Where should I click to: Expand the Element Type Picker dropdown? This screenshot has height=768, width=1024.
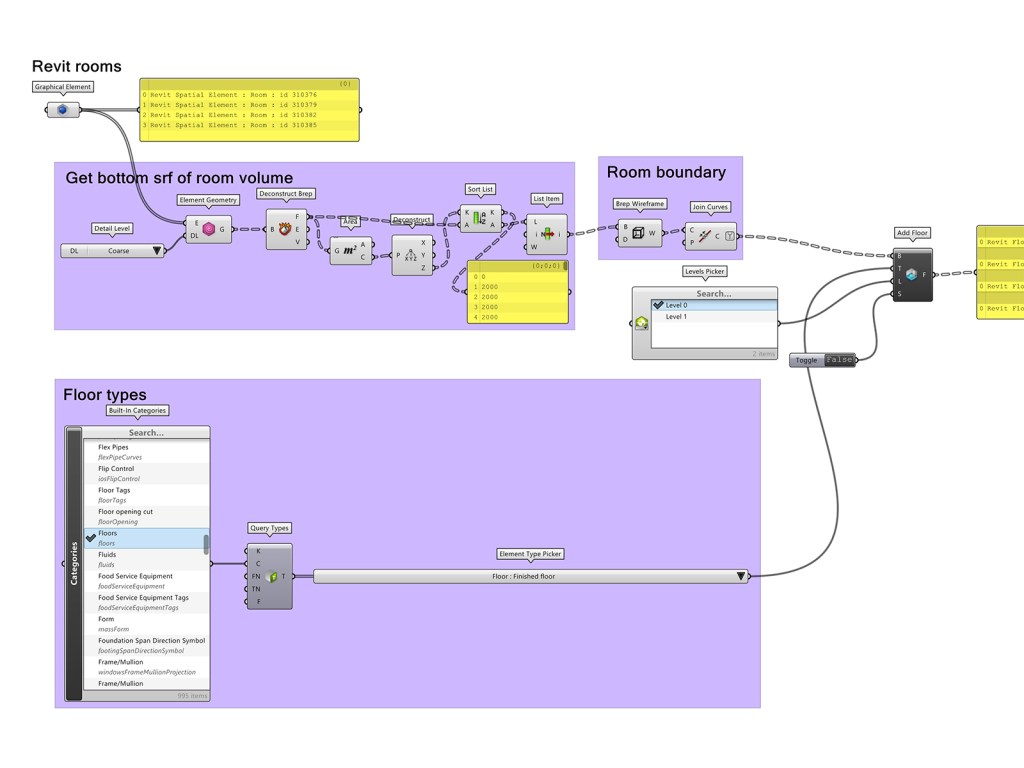(741, 576)
